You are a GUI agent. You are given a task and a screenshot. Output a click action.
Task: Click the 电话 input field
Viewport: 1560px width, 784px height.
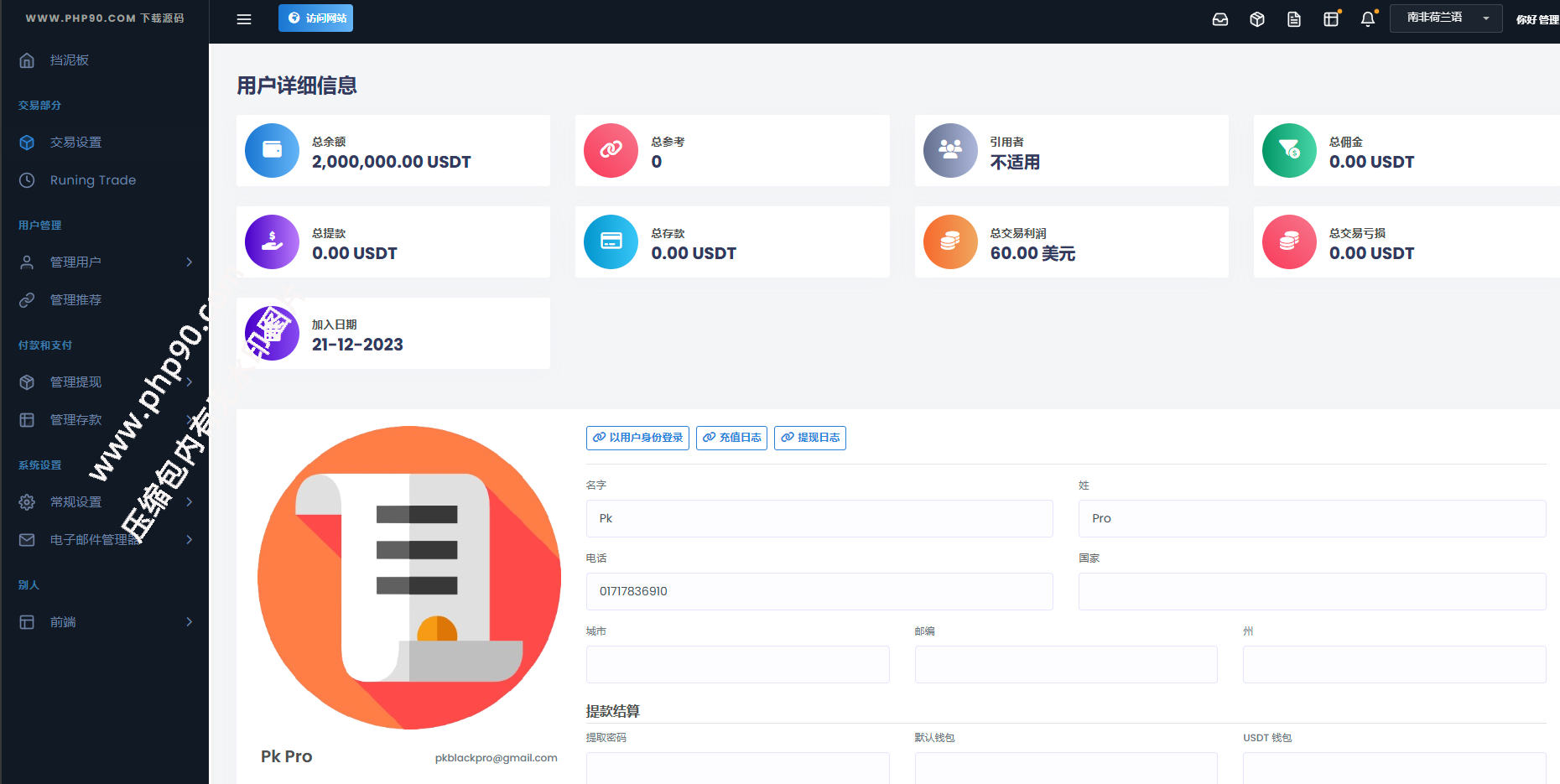819,592
